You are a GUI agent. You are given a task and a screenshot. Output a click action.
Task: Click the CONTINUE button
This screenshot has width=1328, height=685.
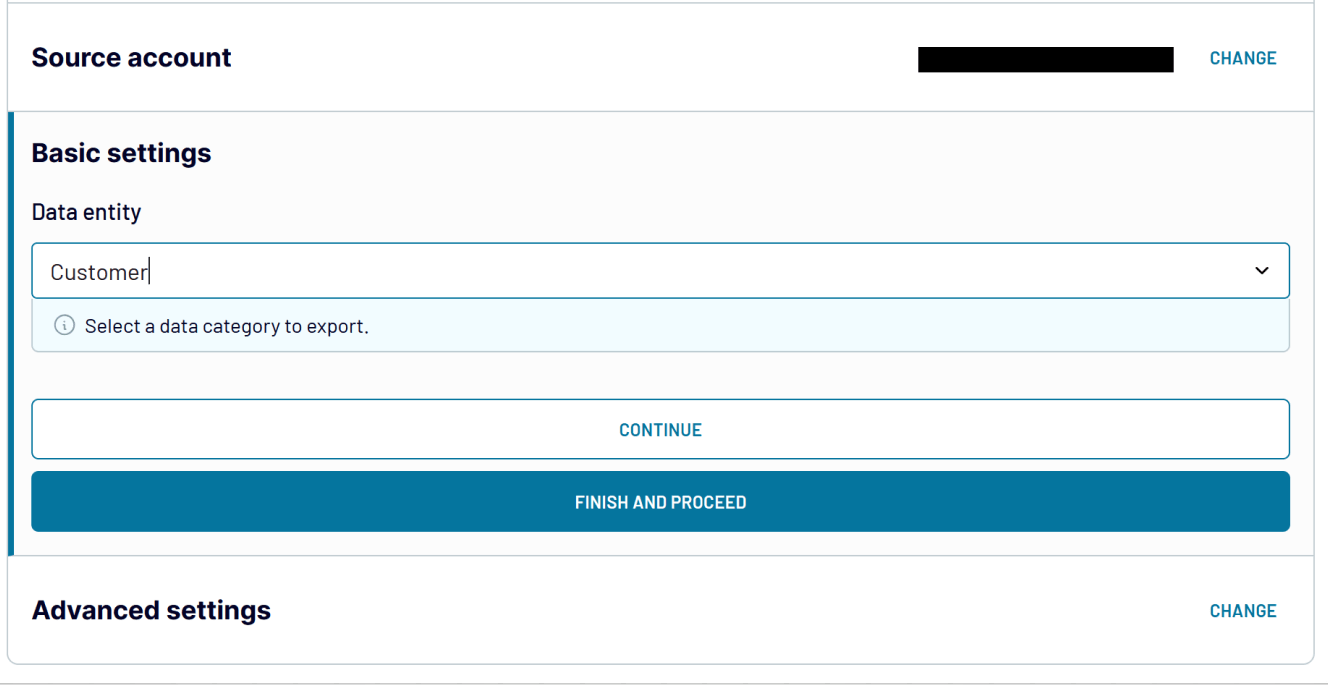pos(660,430)
